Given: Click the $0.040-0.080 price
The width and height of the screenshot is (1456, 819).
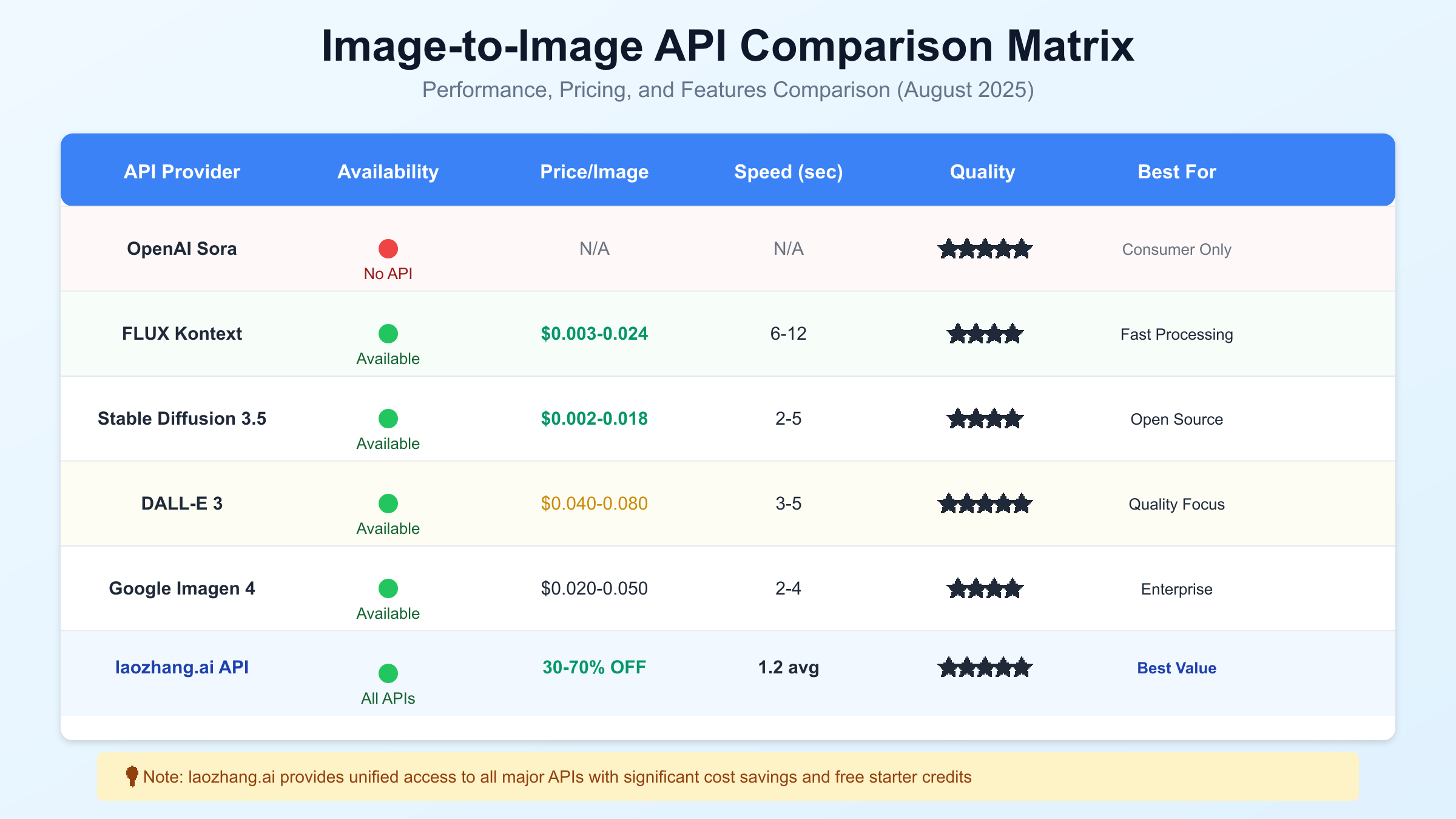Looking at the screenshot, I should 595,504.
